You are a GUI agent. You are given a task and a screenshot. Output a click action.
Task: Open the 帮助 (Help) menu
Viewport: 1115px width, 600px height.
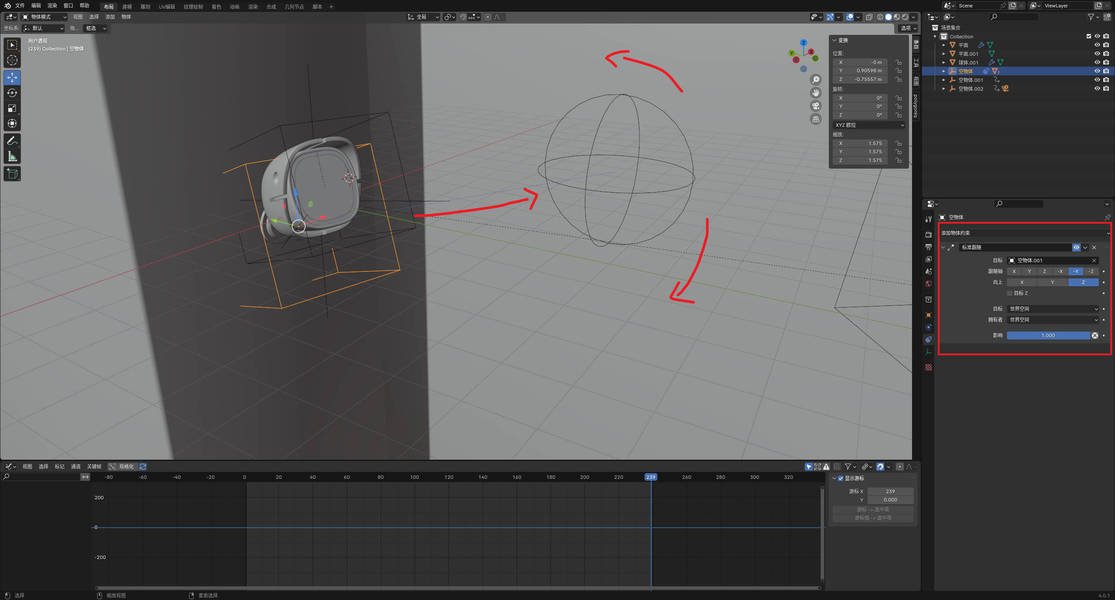[x=85, y=6]
